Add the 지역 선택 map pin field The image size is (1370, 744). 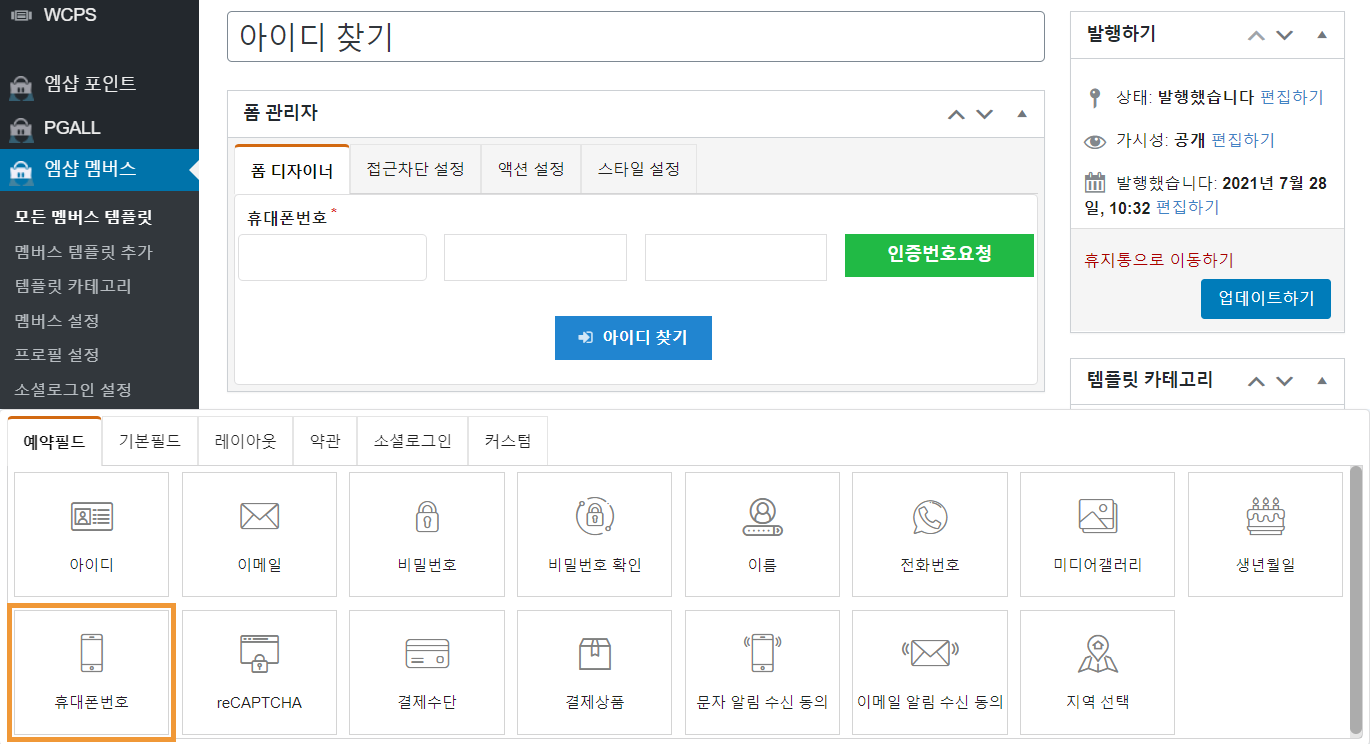point(1097,672)
